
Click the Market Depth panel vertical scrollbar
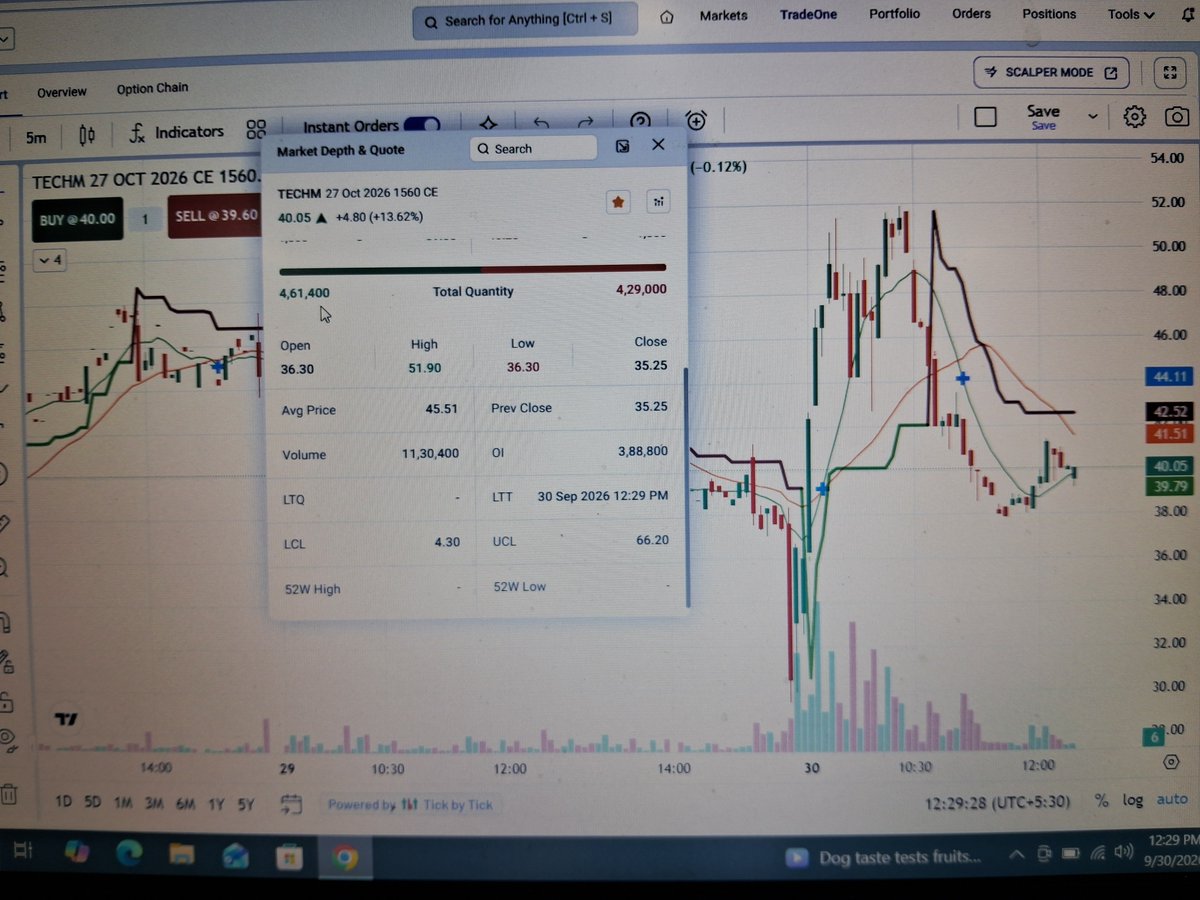[x=686, y=487]
